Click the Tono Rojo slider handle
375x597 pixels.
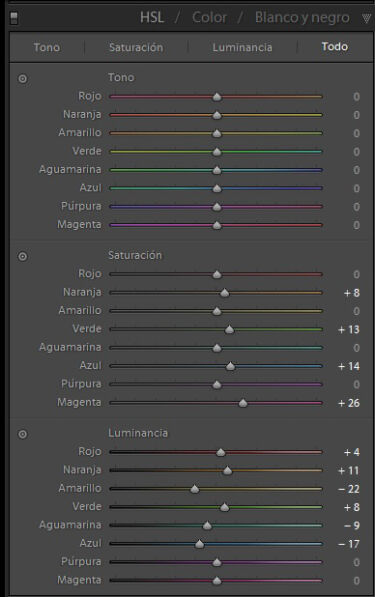click(217, 97)
